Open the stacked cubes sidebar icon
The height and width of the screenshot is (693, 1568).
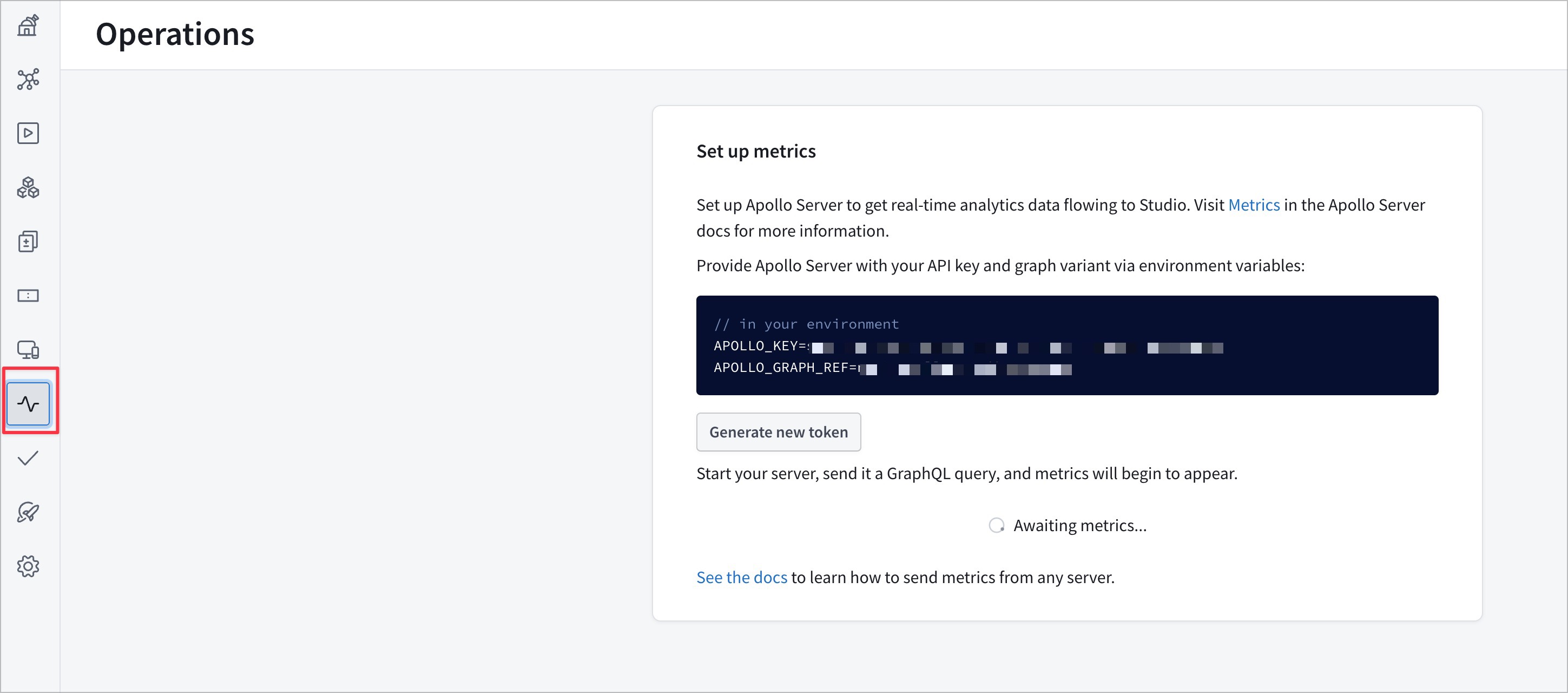pyautogui.click(x=28, y=187)
